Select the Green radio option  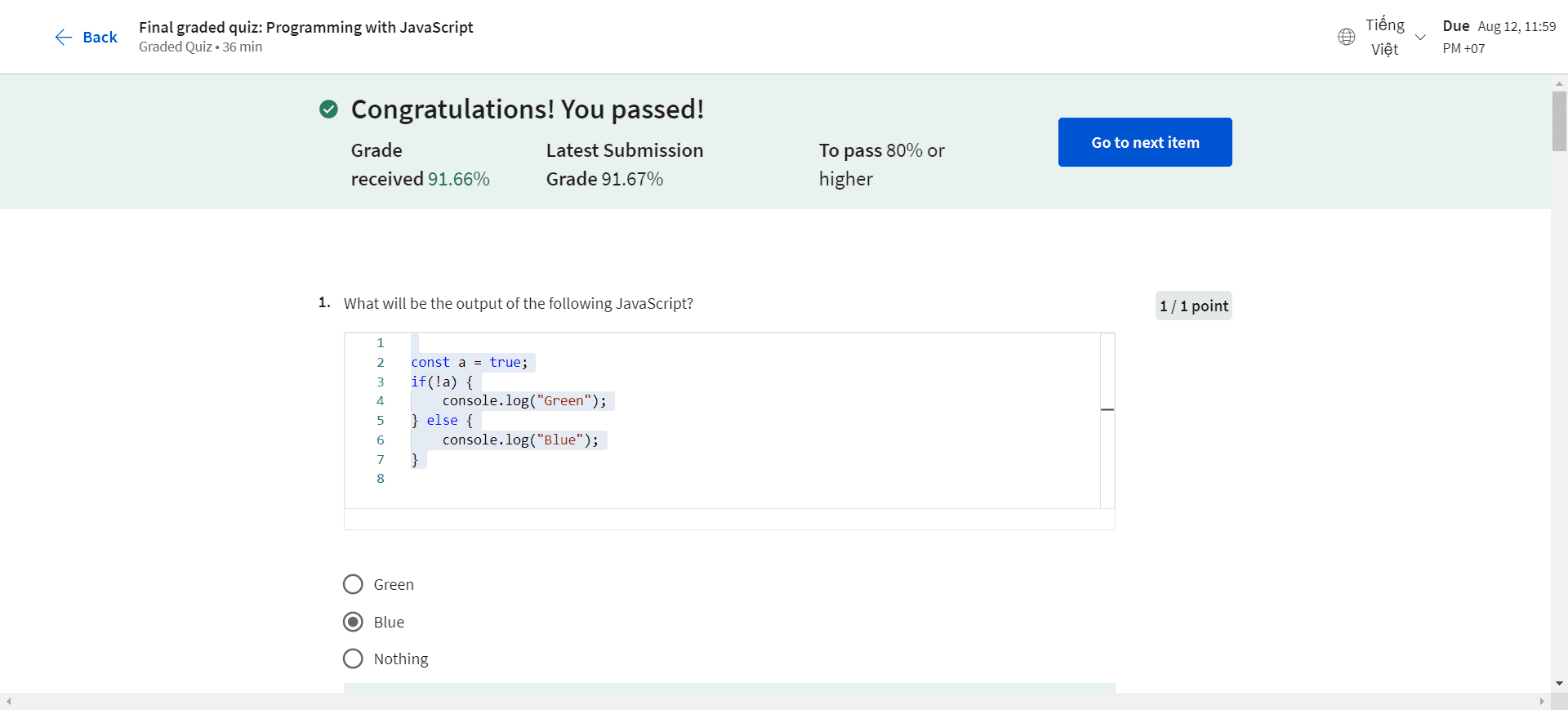[353, 584]
